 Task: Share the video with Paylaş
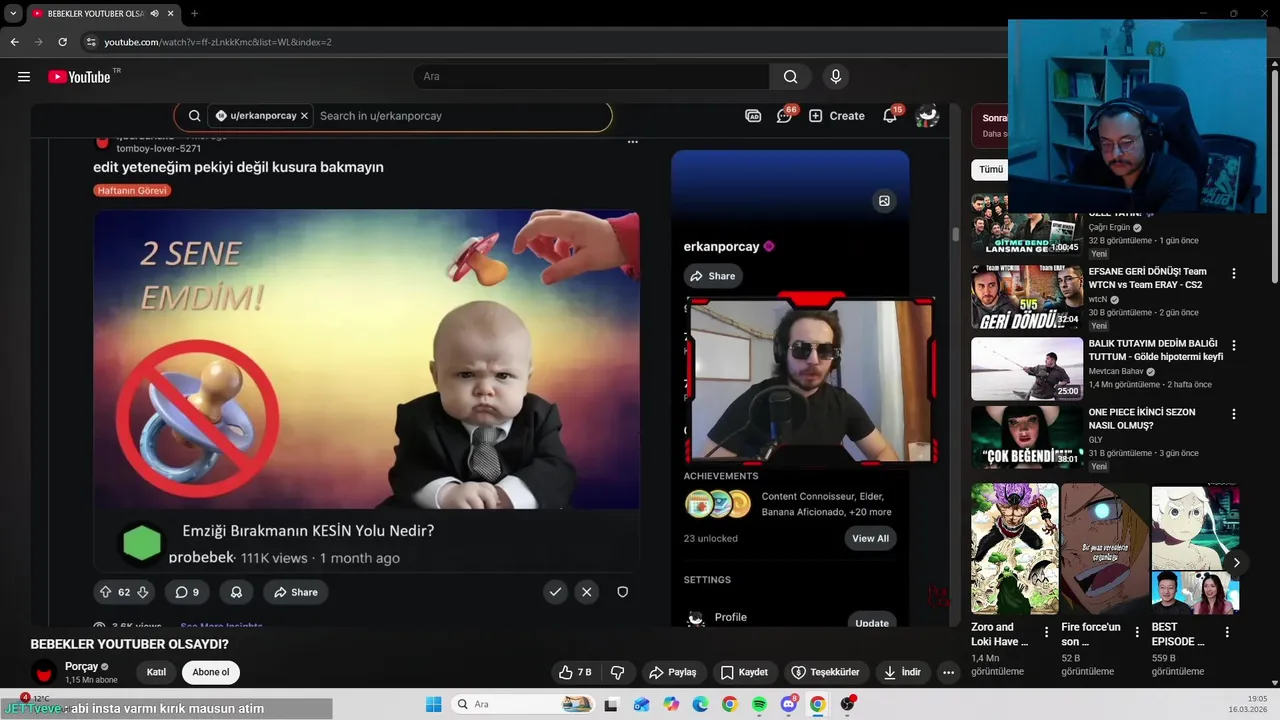click(672, 672)
